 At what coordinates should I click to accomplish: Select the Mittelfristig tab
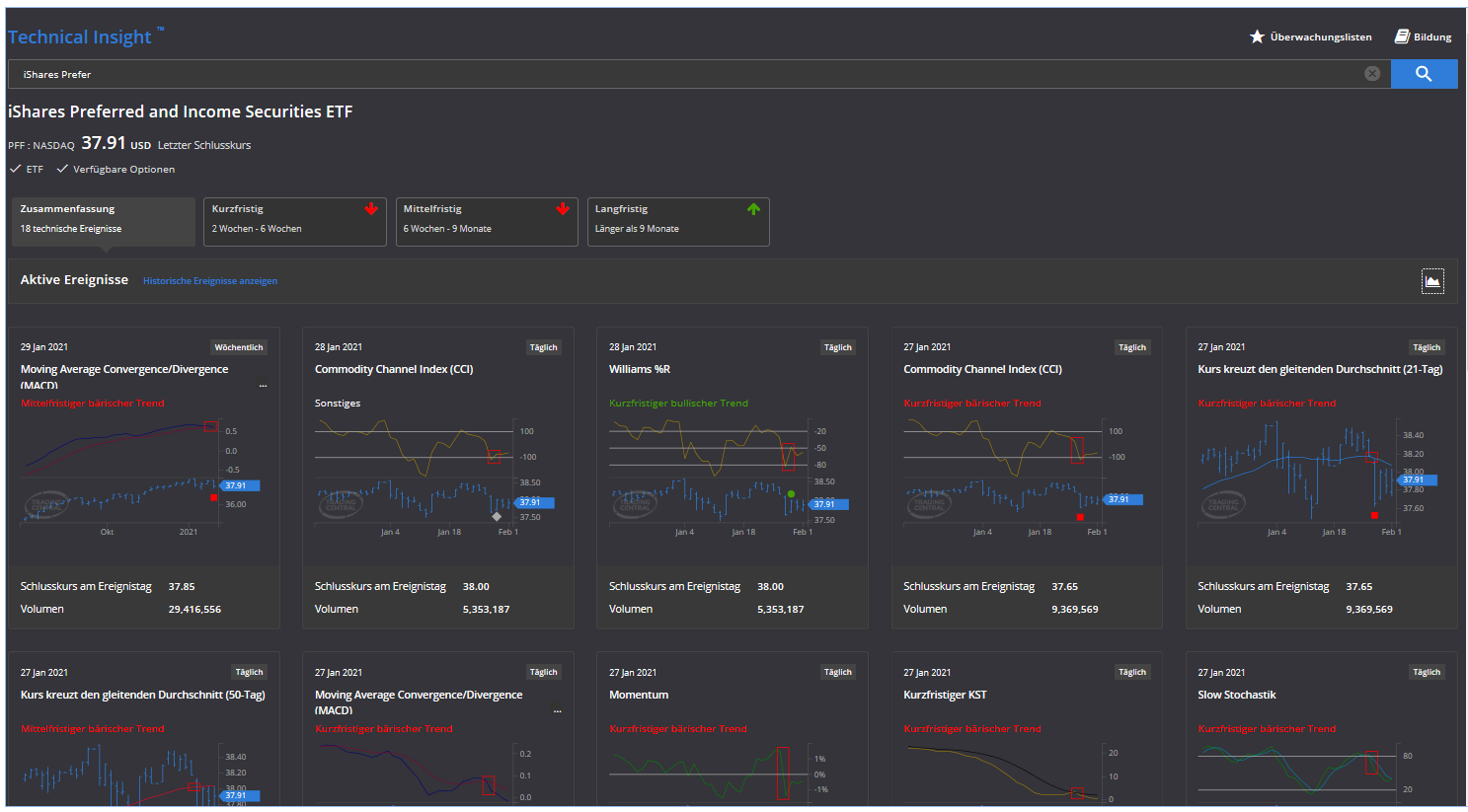pyautogui.click(x=487, y=222)
